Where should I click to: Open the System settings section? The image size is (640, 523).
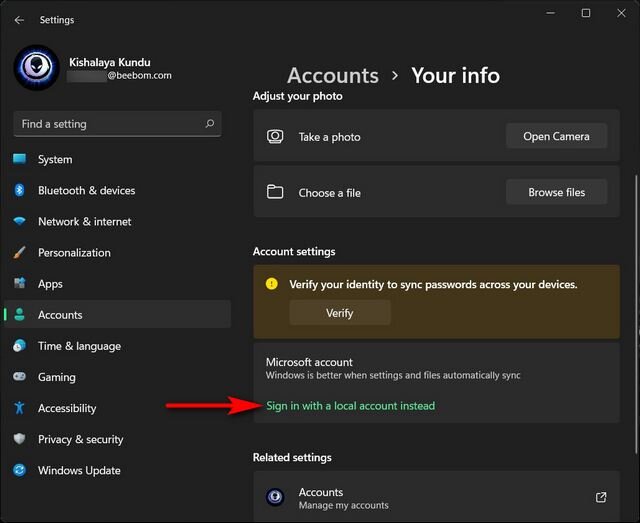(x=55, y=160)
